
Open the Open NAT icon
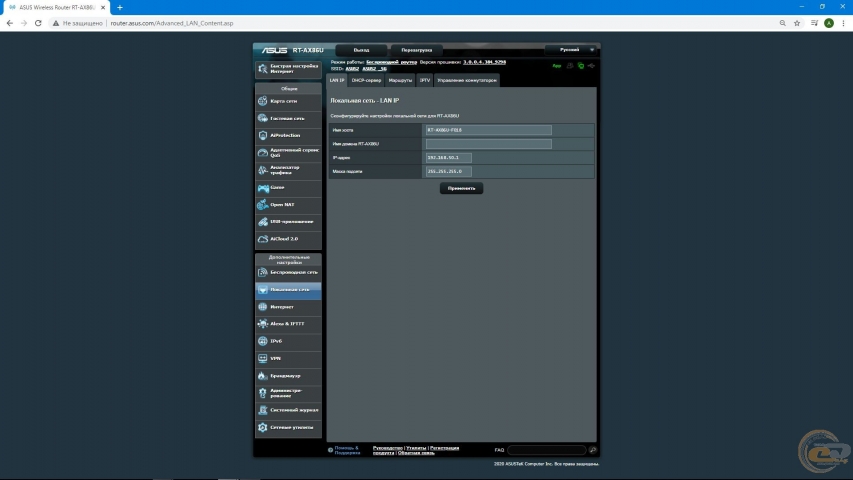(x=263, y=205)
